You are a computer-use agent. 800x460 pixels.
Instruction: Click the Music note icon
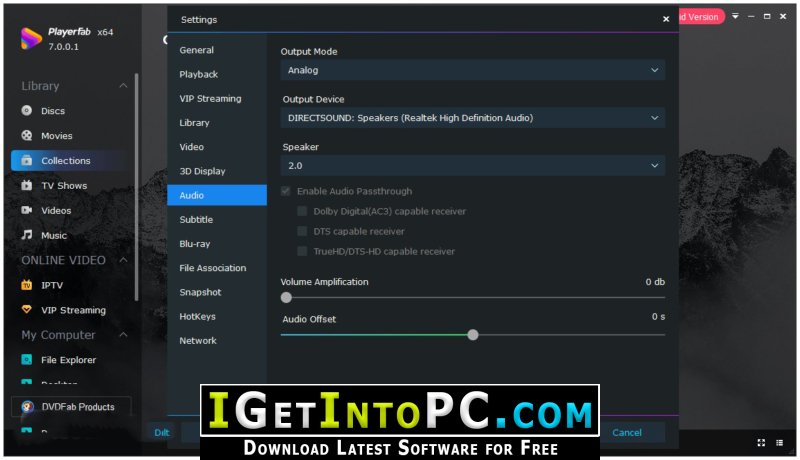pos(27,236)
